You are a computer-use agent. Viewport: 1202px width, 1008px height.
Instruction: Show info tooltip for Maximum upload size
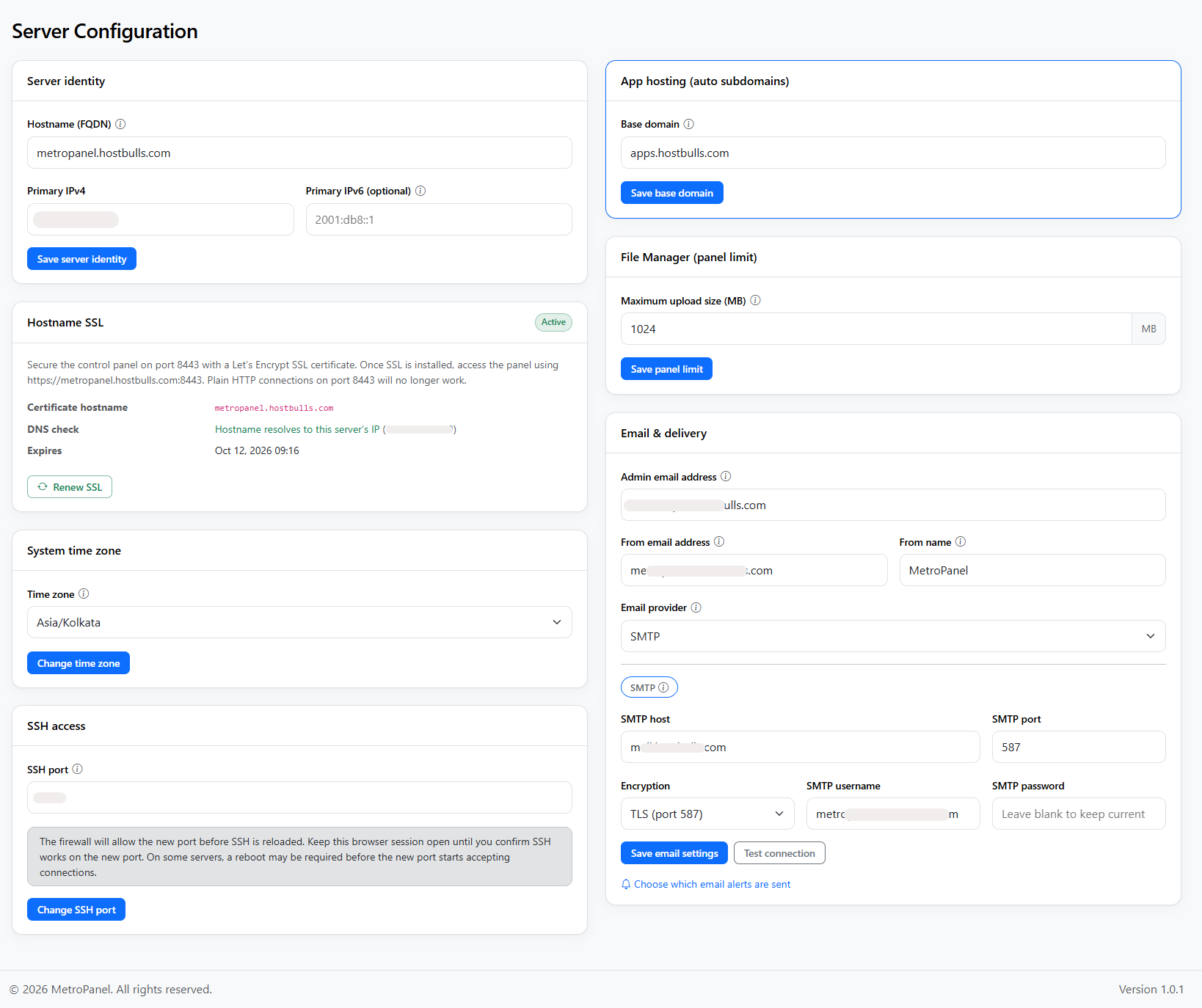pos(755,300)
